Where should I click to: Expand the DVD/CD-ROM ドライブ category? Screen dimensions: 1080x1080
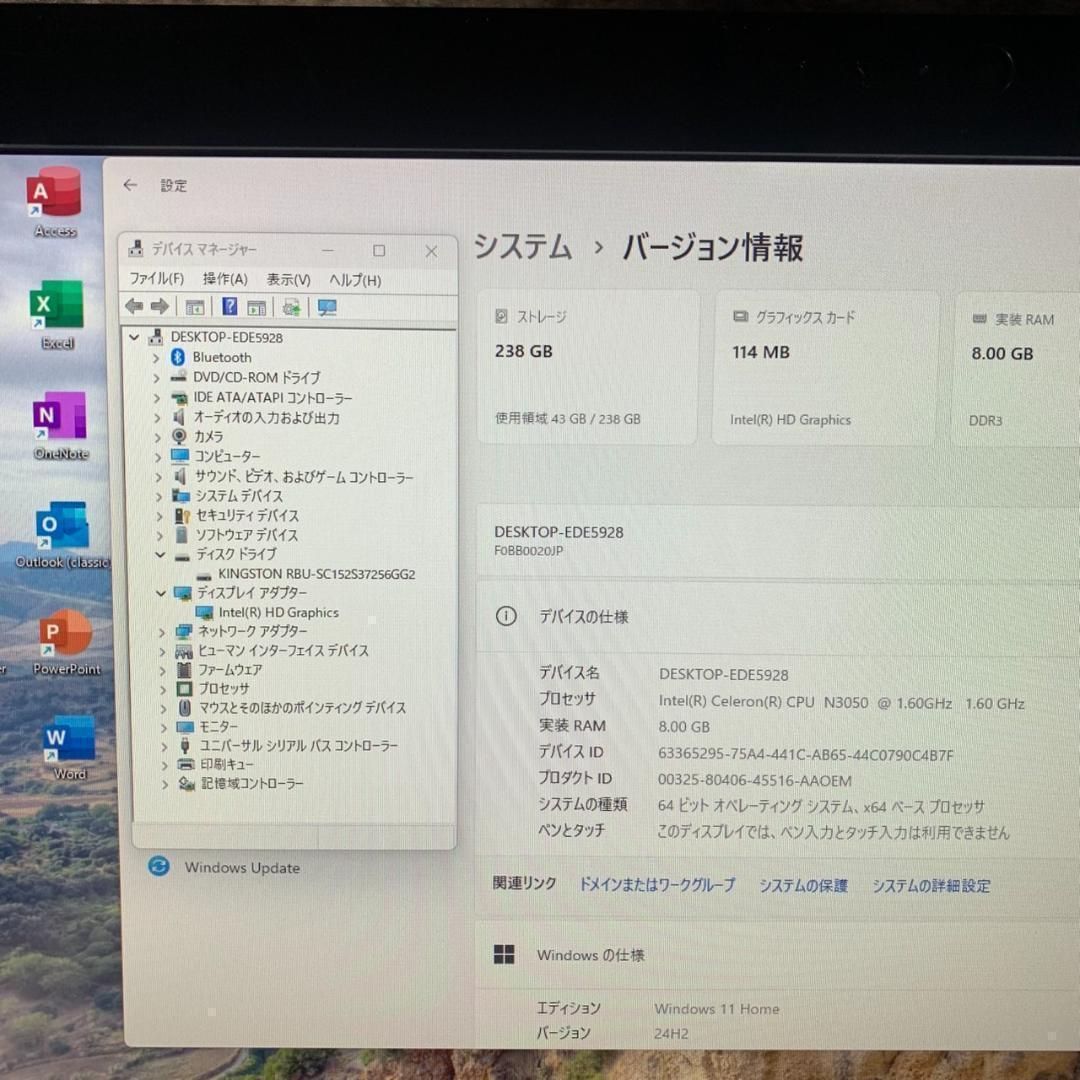coord(156,377)
